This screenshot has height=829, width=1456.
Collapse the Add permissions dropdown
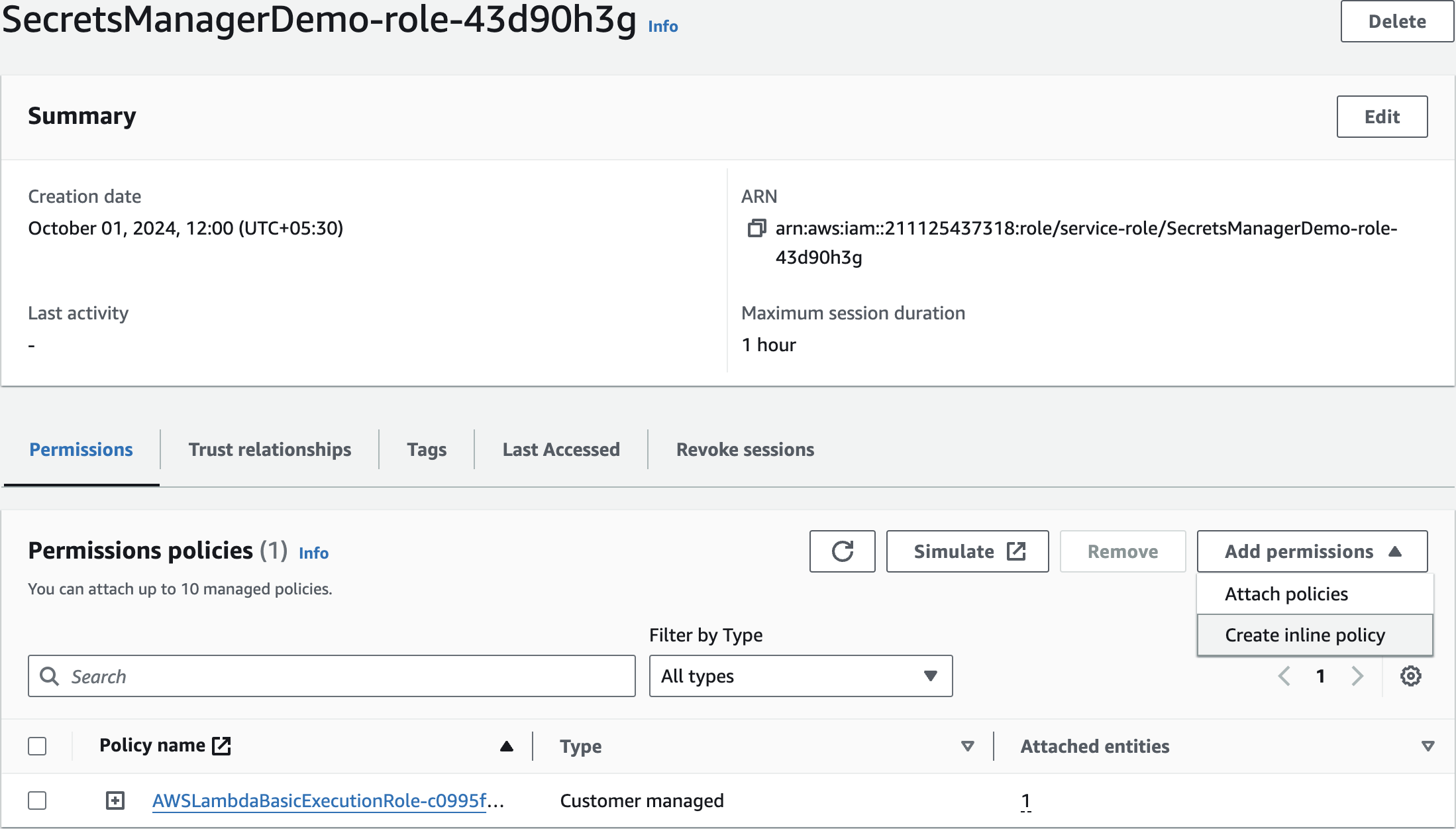[x=1312, y=551]
